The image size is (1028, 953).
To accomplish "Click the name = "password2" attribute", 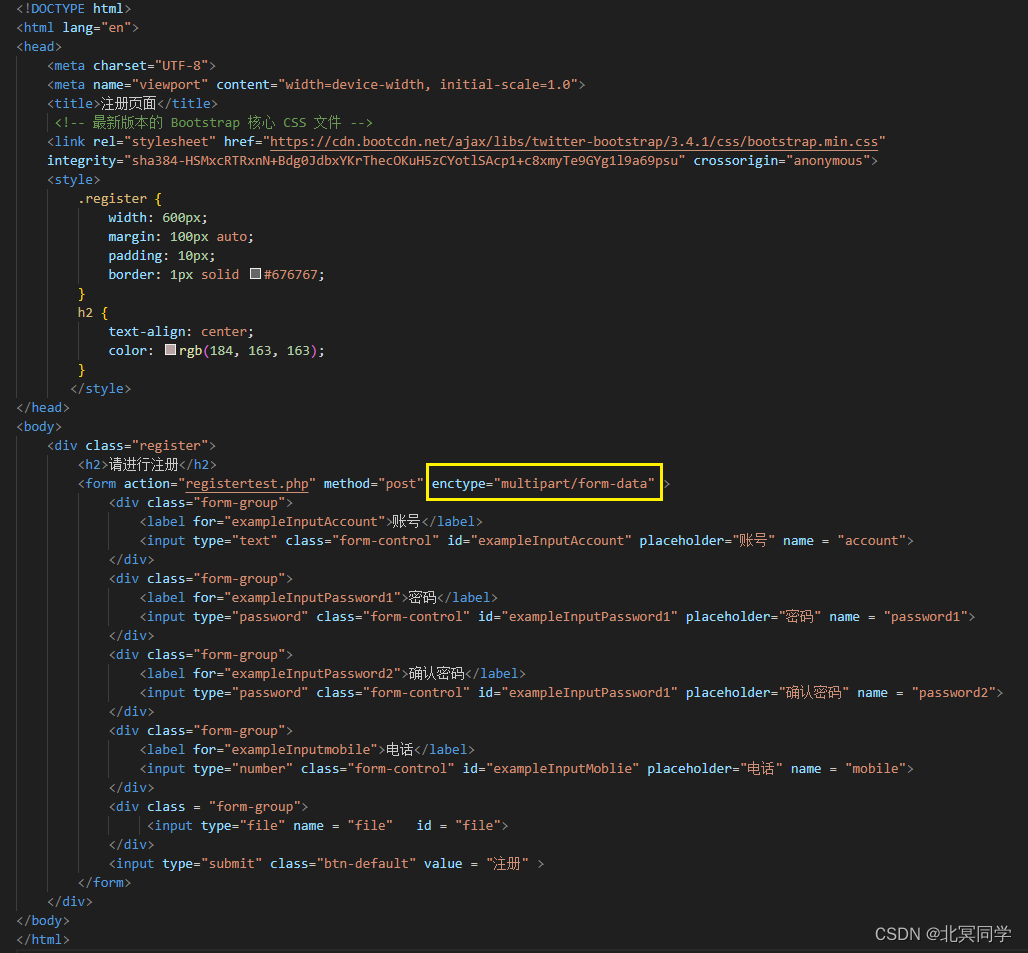I will tap(926, 693).
